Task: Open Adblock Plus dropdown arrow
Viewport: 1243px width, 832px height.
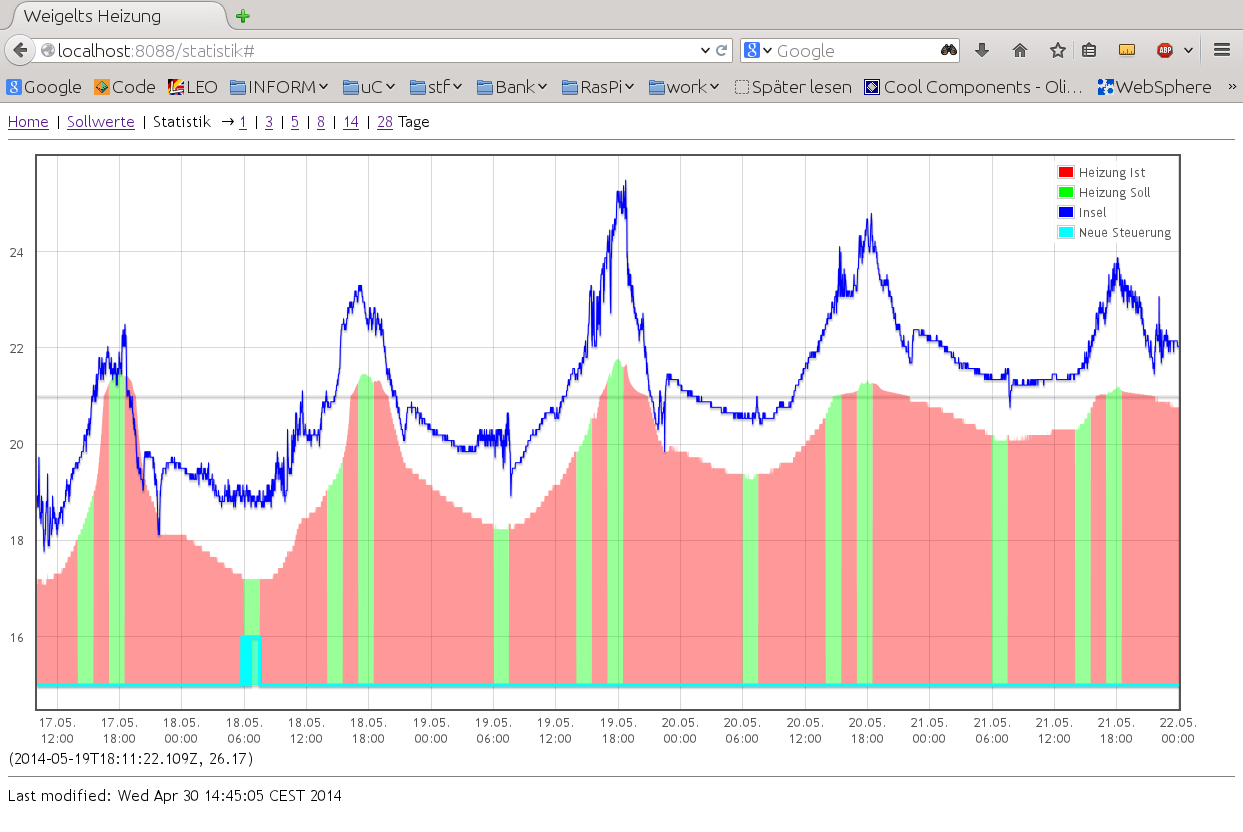Action: pos(1188,50)
